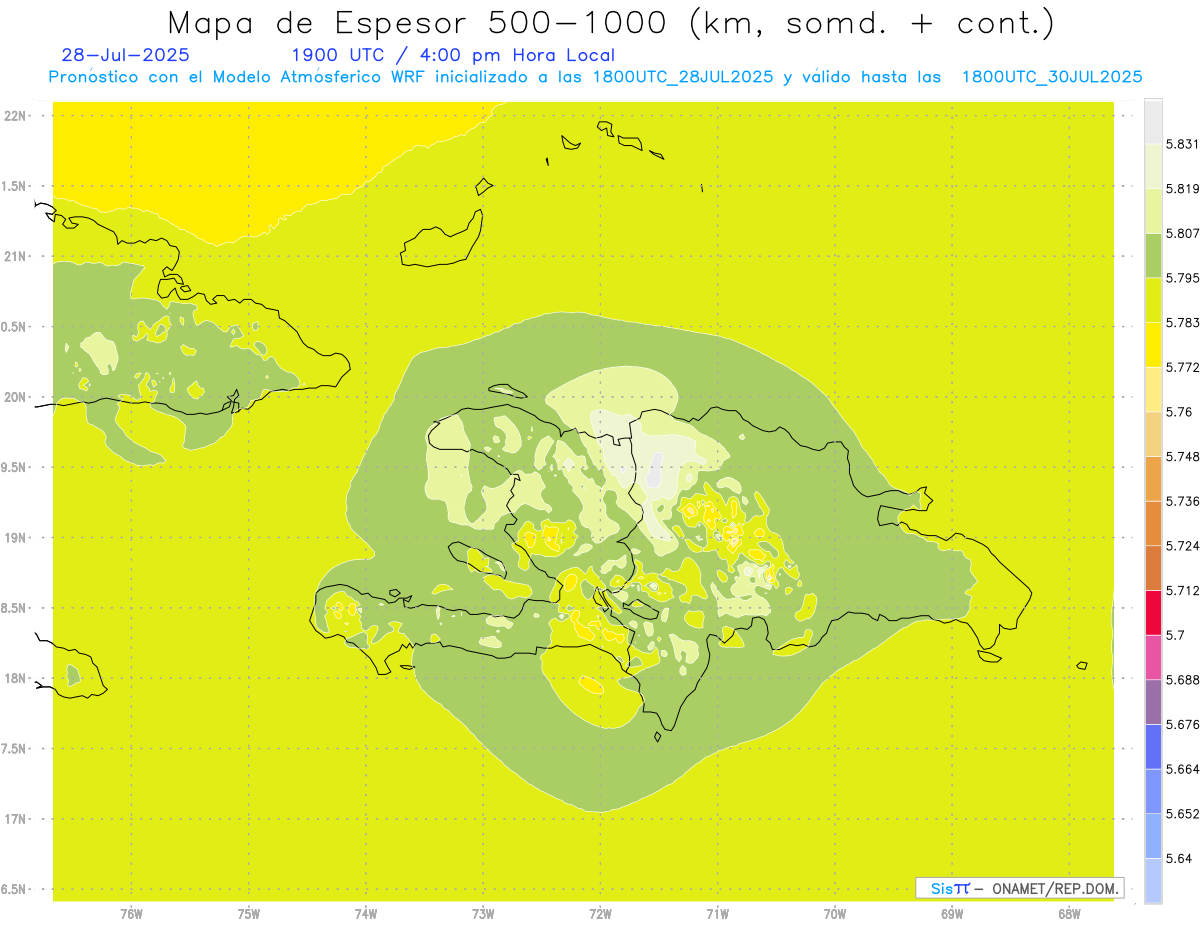Click the 21N latitude axis label
Image resolution: width=1200 pixels, height=927 pixels.
click(x=15, y=257)
